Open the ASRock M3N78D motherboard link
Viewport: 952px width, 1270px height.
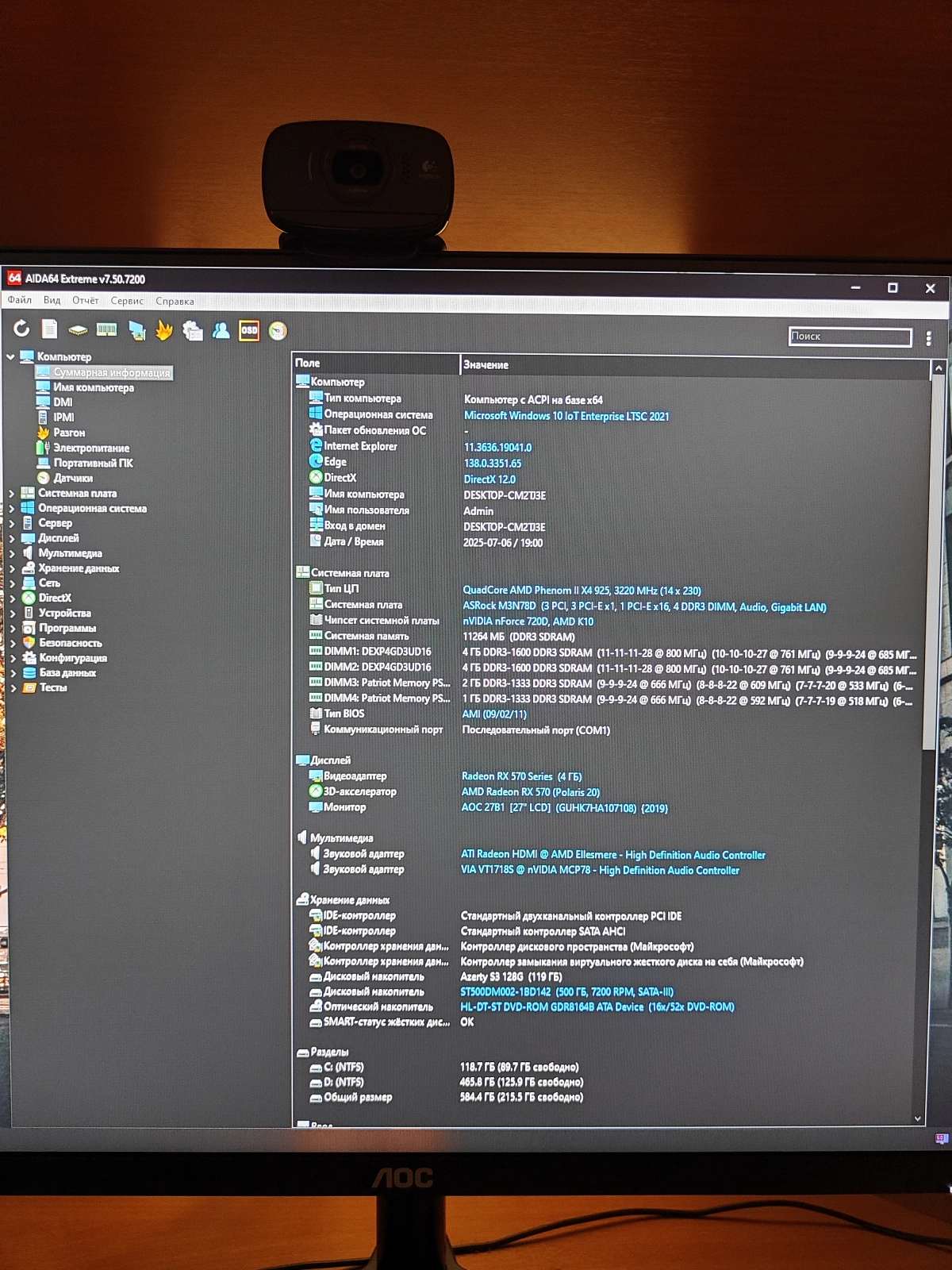click(x=644, y=607)
